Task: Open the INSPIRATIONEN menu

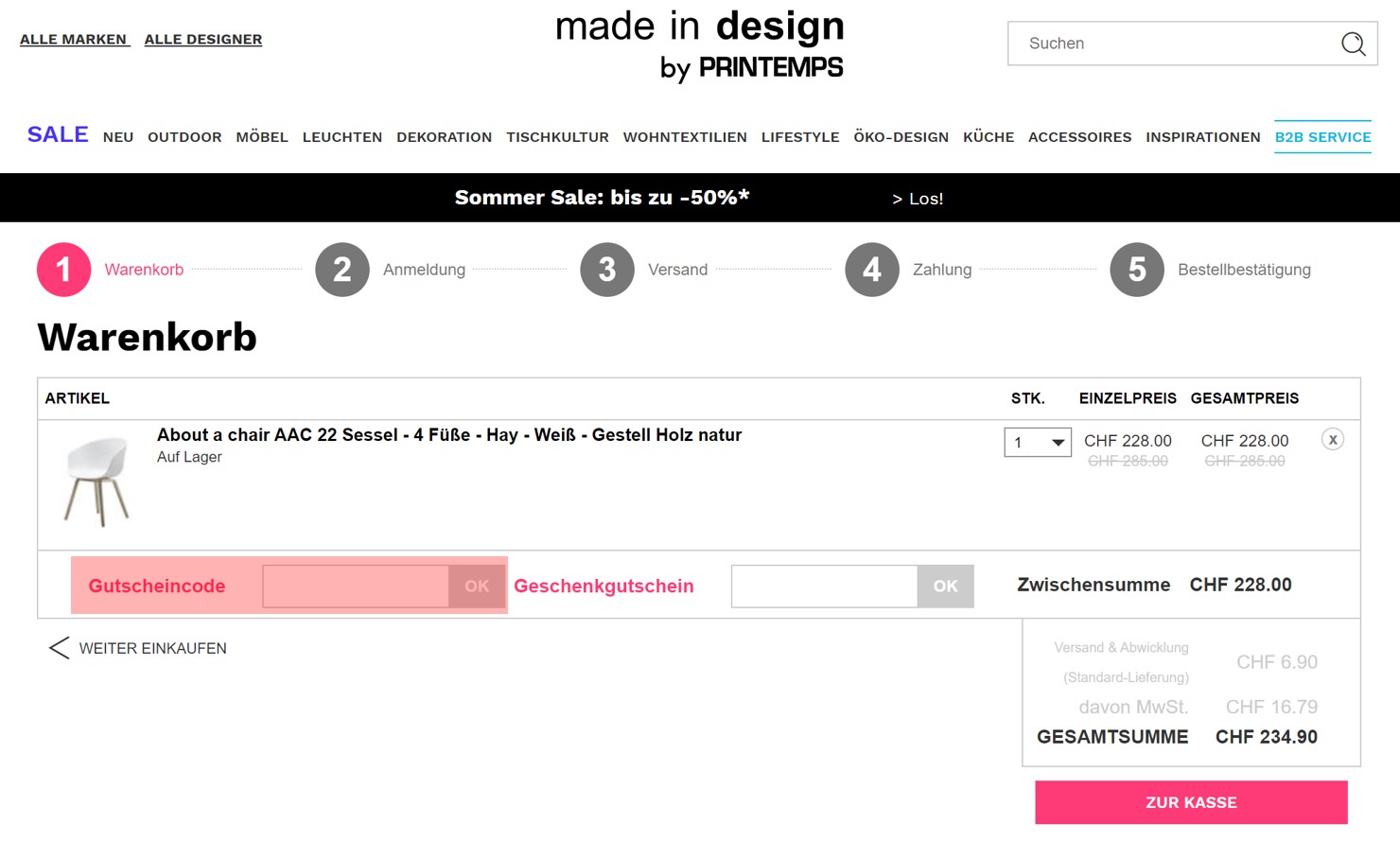Action: coord(1203,137)
